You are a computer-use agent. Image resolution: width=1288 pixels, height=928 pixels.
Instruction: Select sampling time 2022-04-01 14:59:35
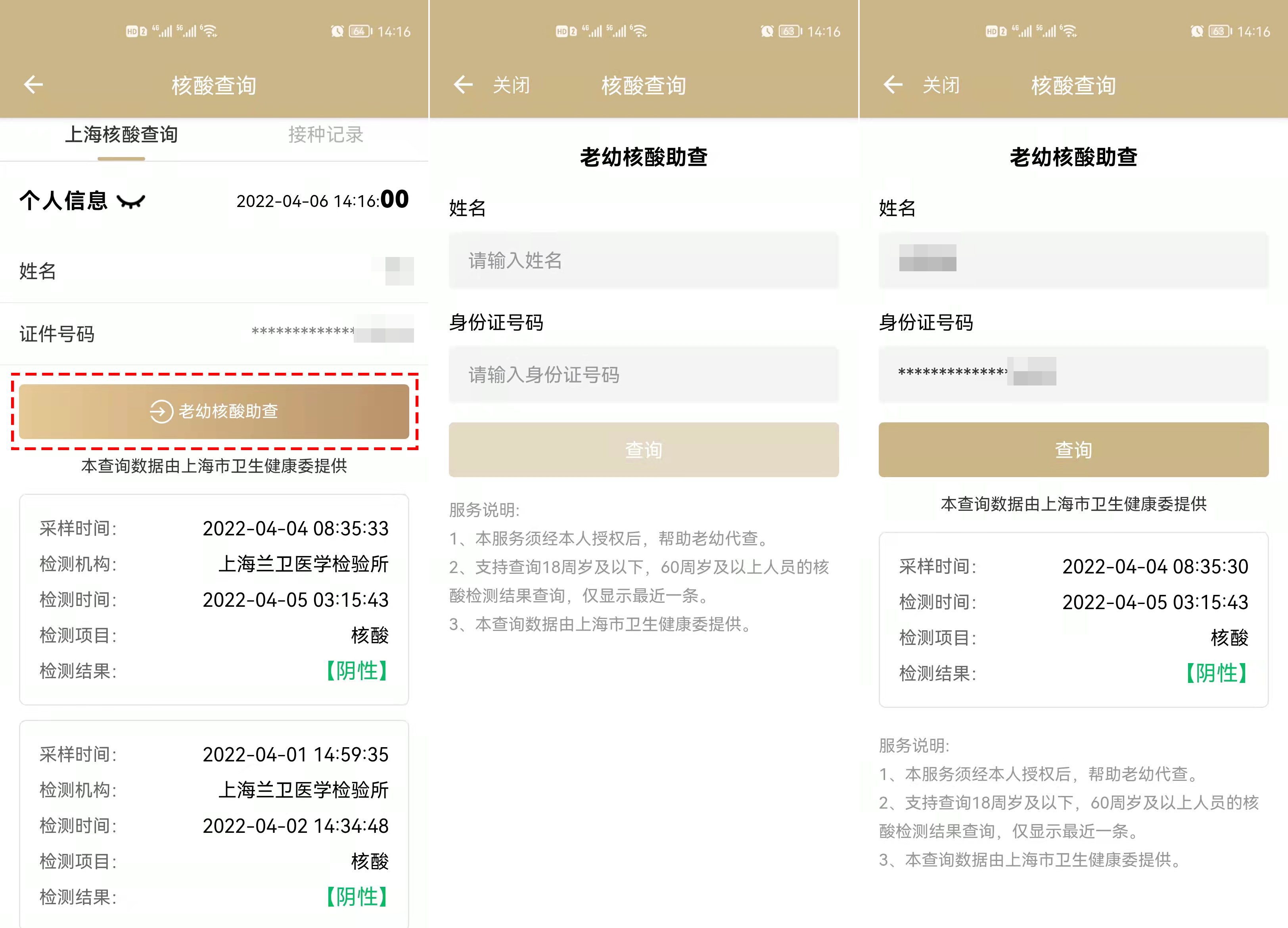(295, 755)
